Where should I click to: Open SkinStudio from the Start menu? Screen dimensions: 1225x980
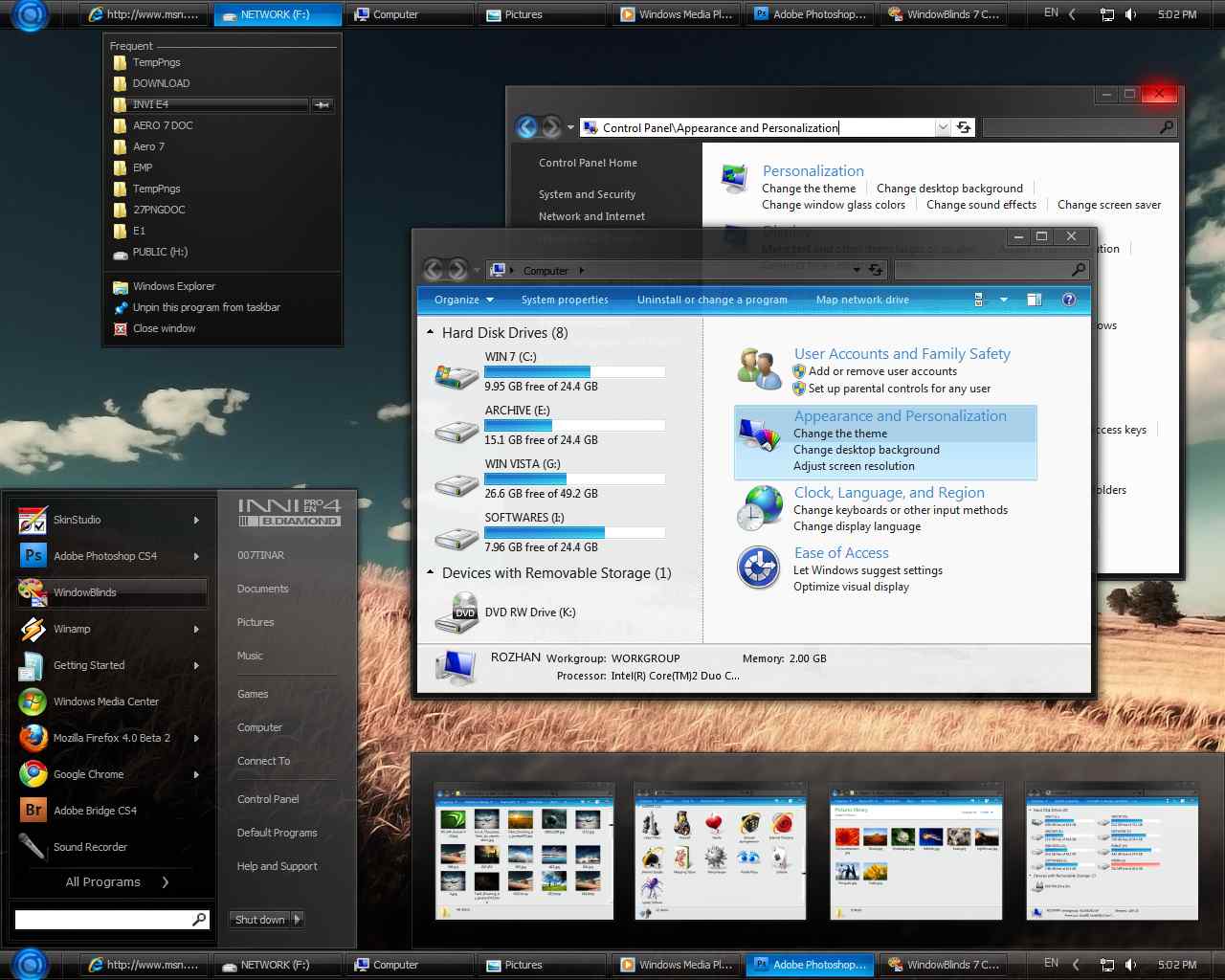pos(77,520)
